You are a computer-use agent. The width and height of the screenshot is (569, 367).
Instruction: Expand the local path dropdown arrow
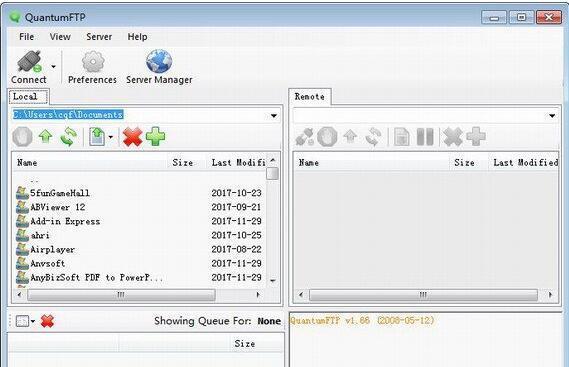coord(274,116)
